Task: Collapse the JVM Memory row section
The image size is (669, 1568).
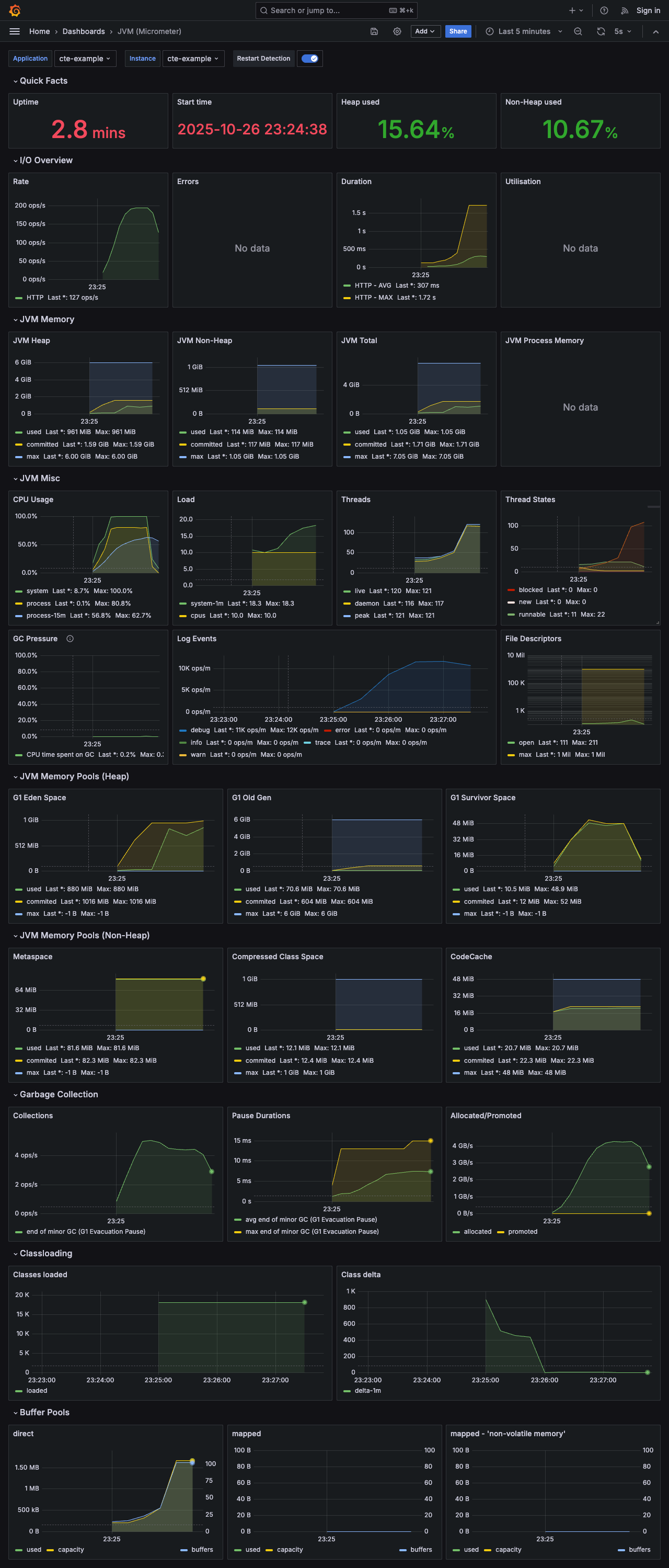Action: 47,319
